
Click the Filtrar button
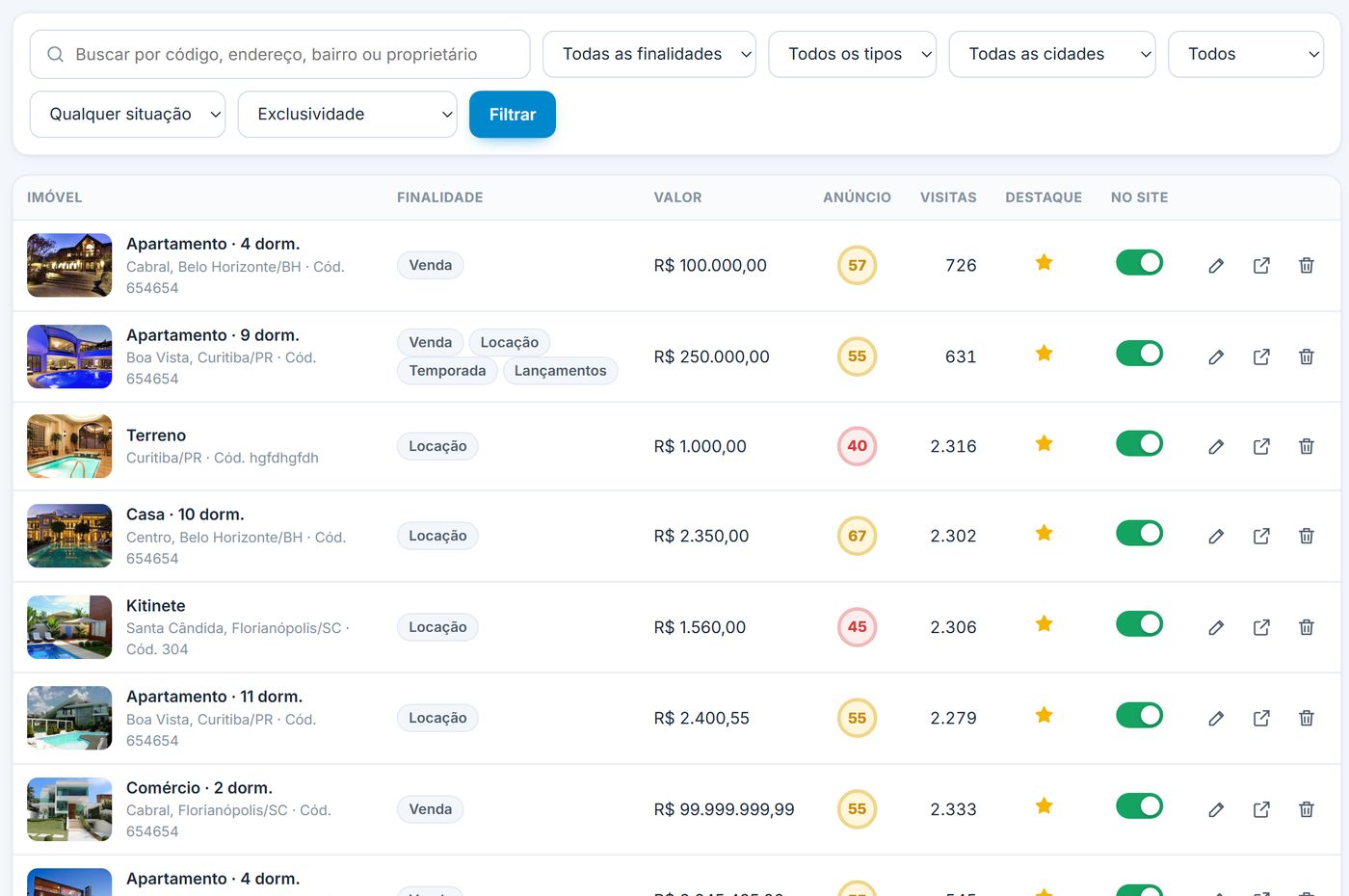coord(513,114)
